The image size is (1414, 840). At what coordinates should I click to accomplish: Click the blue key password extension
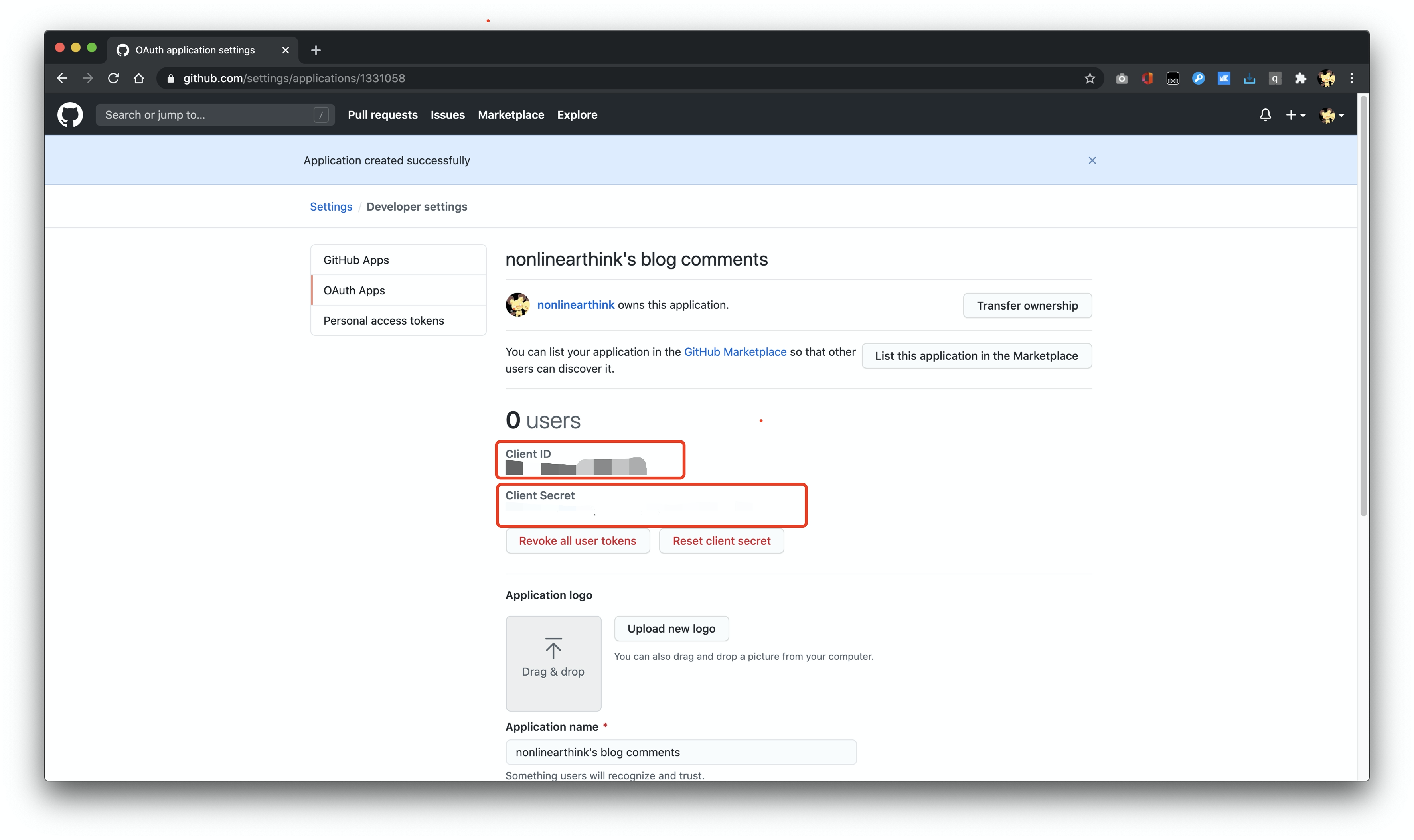point(1198,78)
